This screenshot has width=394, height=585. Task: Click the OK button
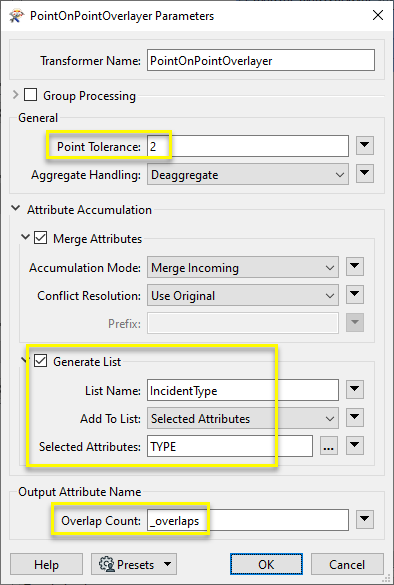pyautogui.click(x=266, y=564)
